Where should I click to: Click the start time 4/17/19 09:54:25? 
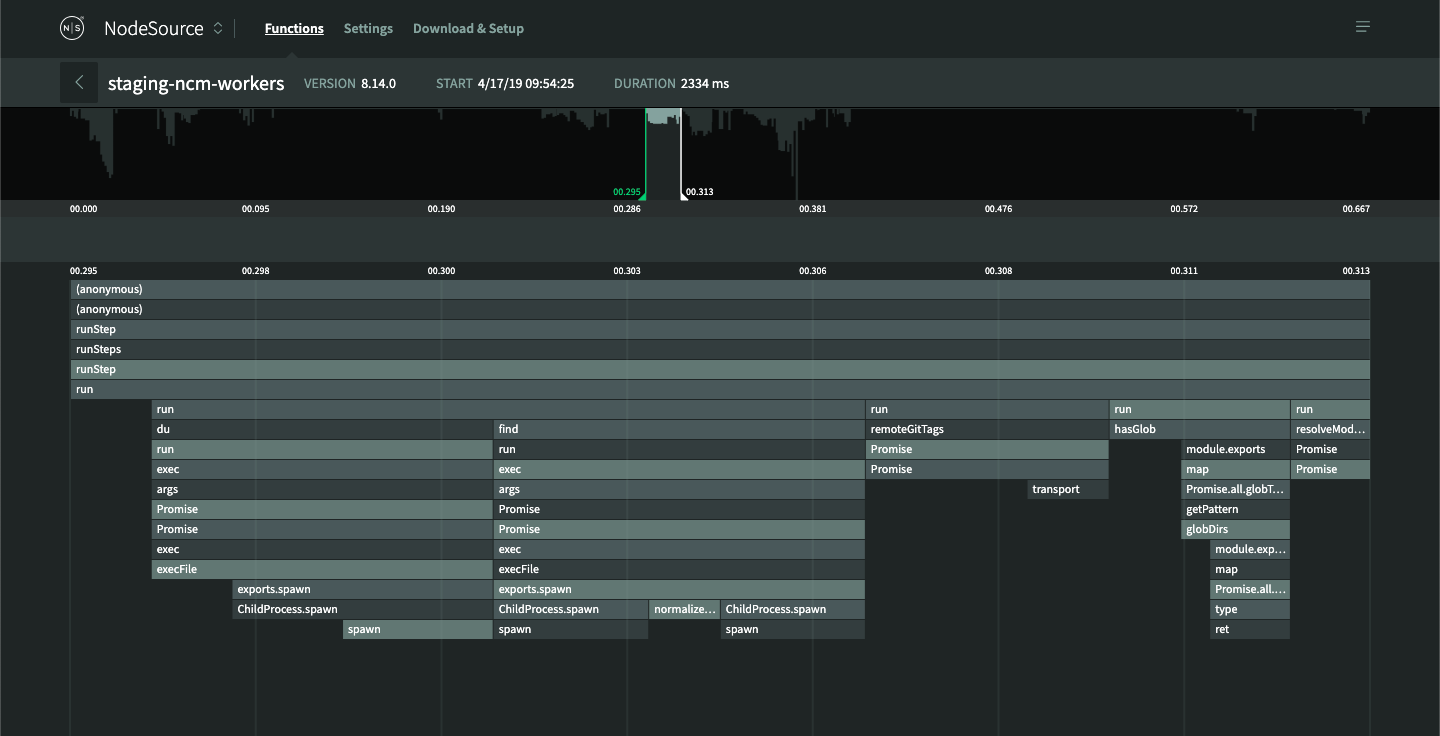[526, 83]
